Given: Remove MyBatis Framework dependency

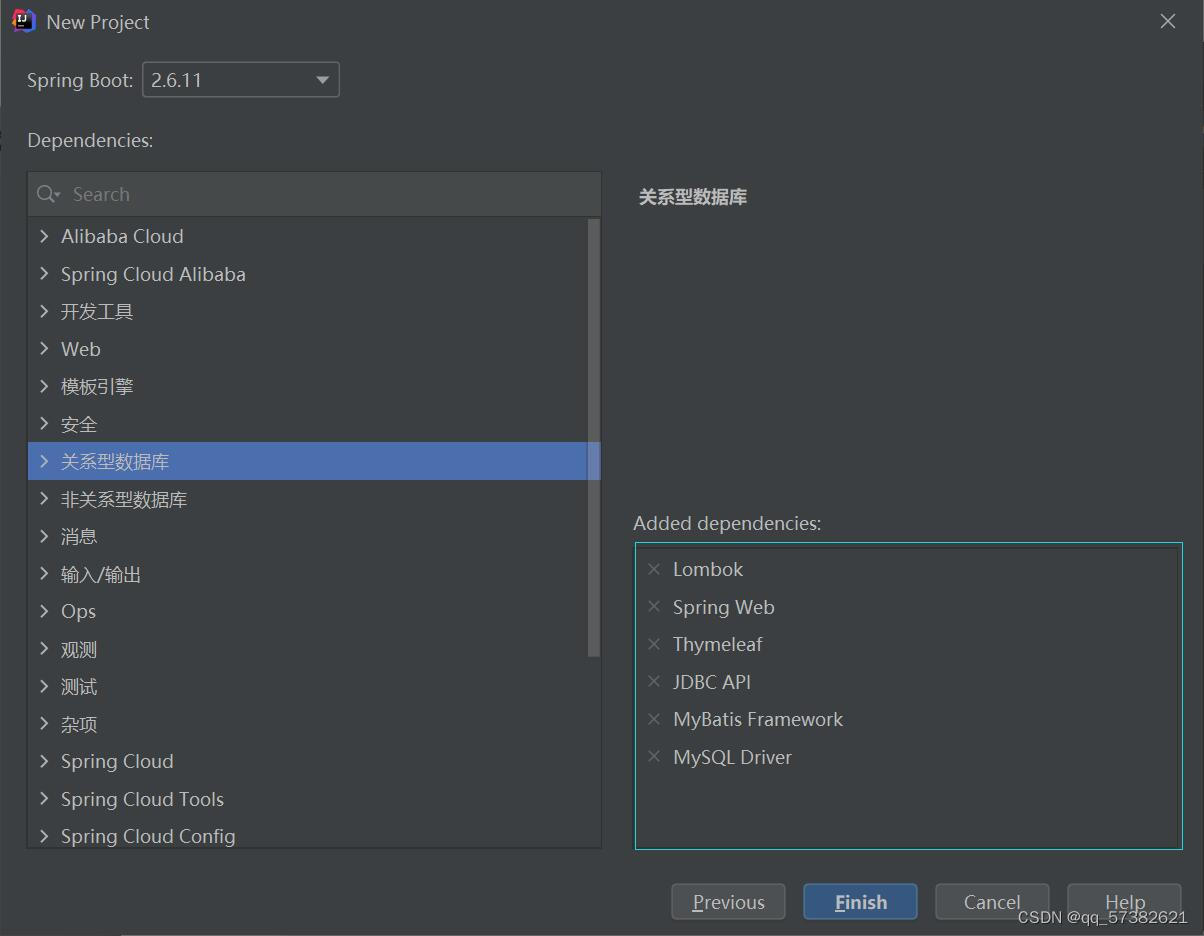Looking at the screenshot, I should [x=654, y=719].
